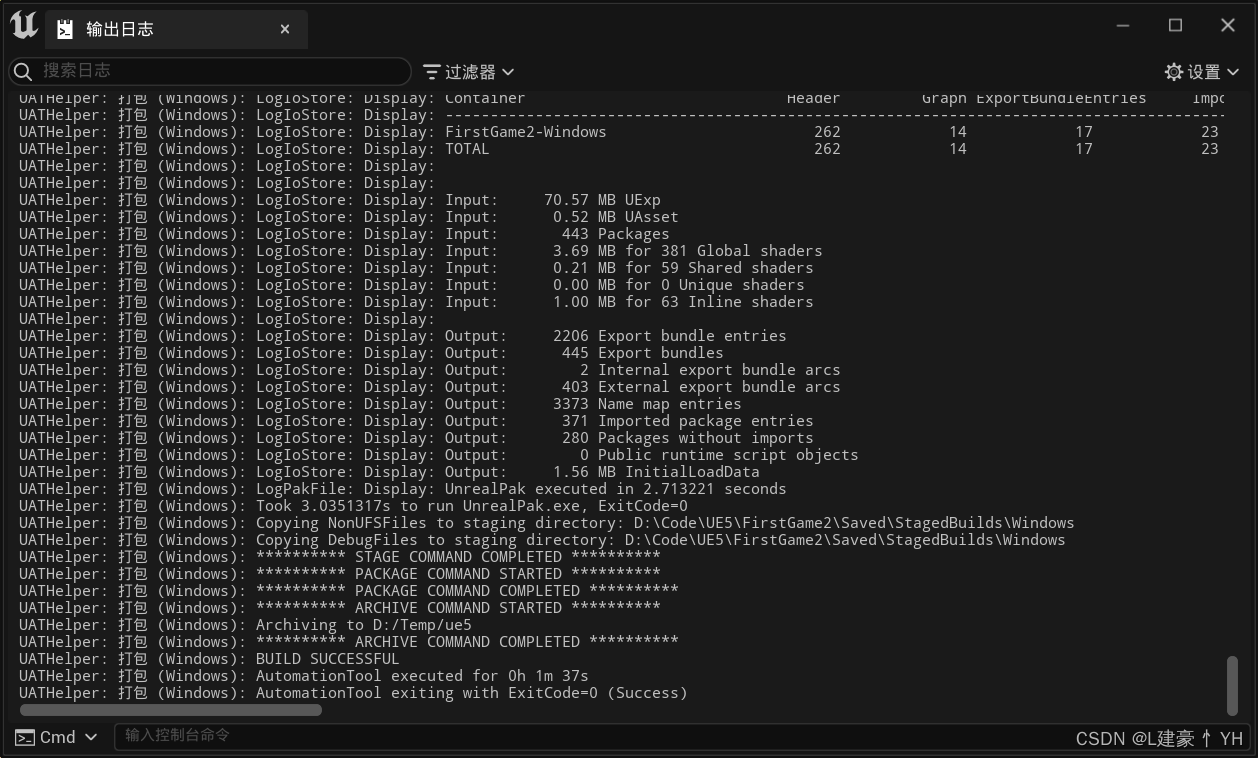Click the 280 Packages without imports line

(x=416, y=438)
